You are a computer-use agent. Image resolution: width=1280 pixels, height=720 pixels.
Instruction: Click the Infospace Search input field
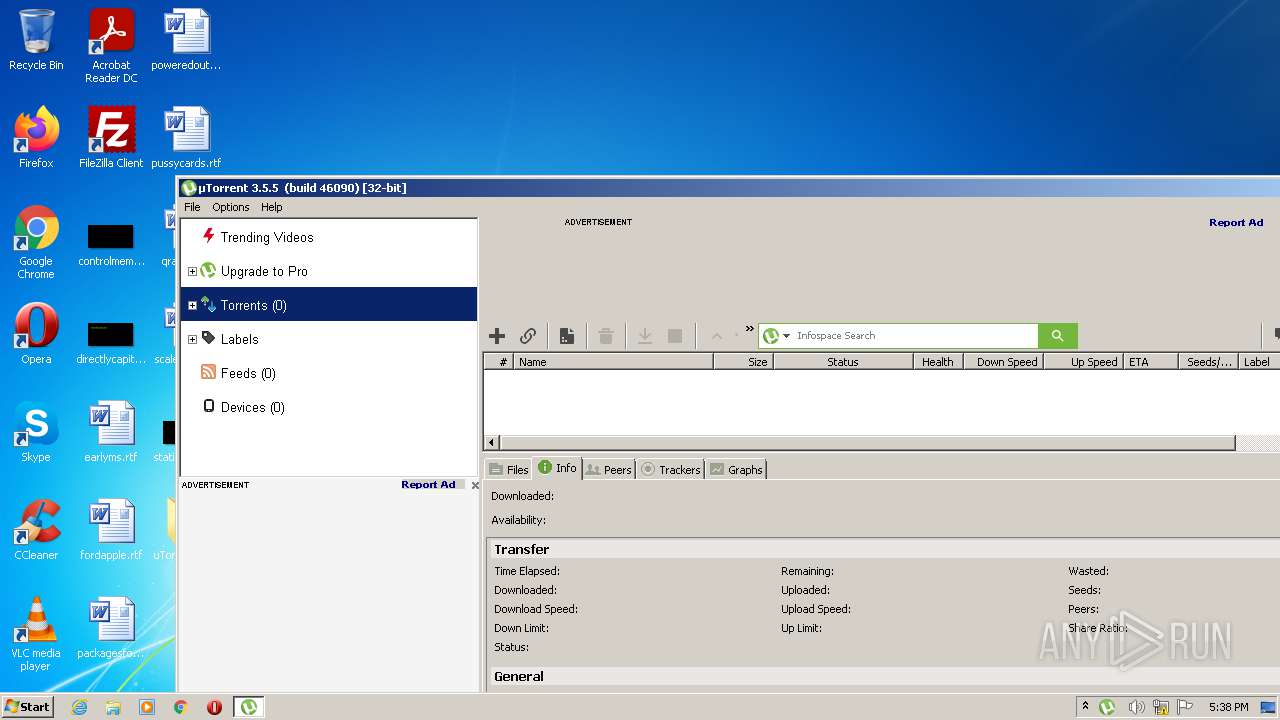[x=915, y=336]
